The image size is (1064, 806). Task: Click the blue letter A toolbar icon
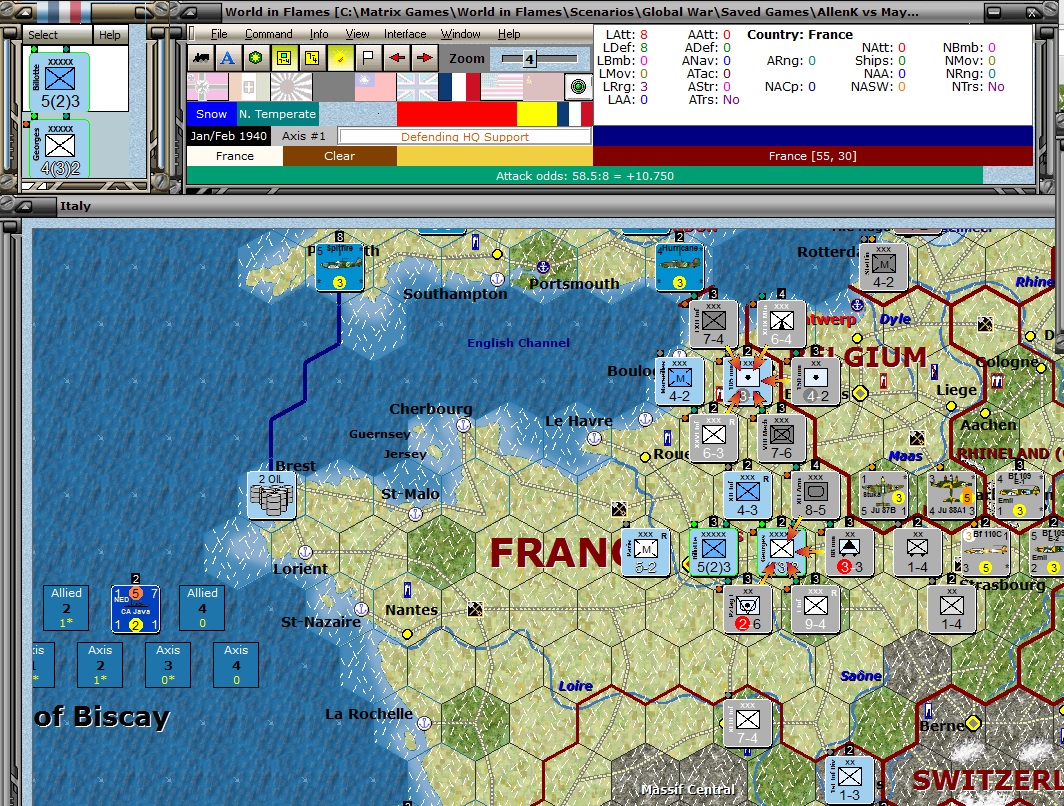click(x=229, y=57)
